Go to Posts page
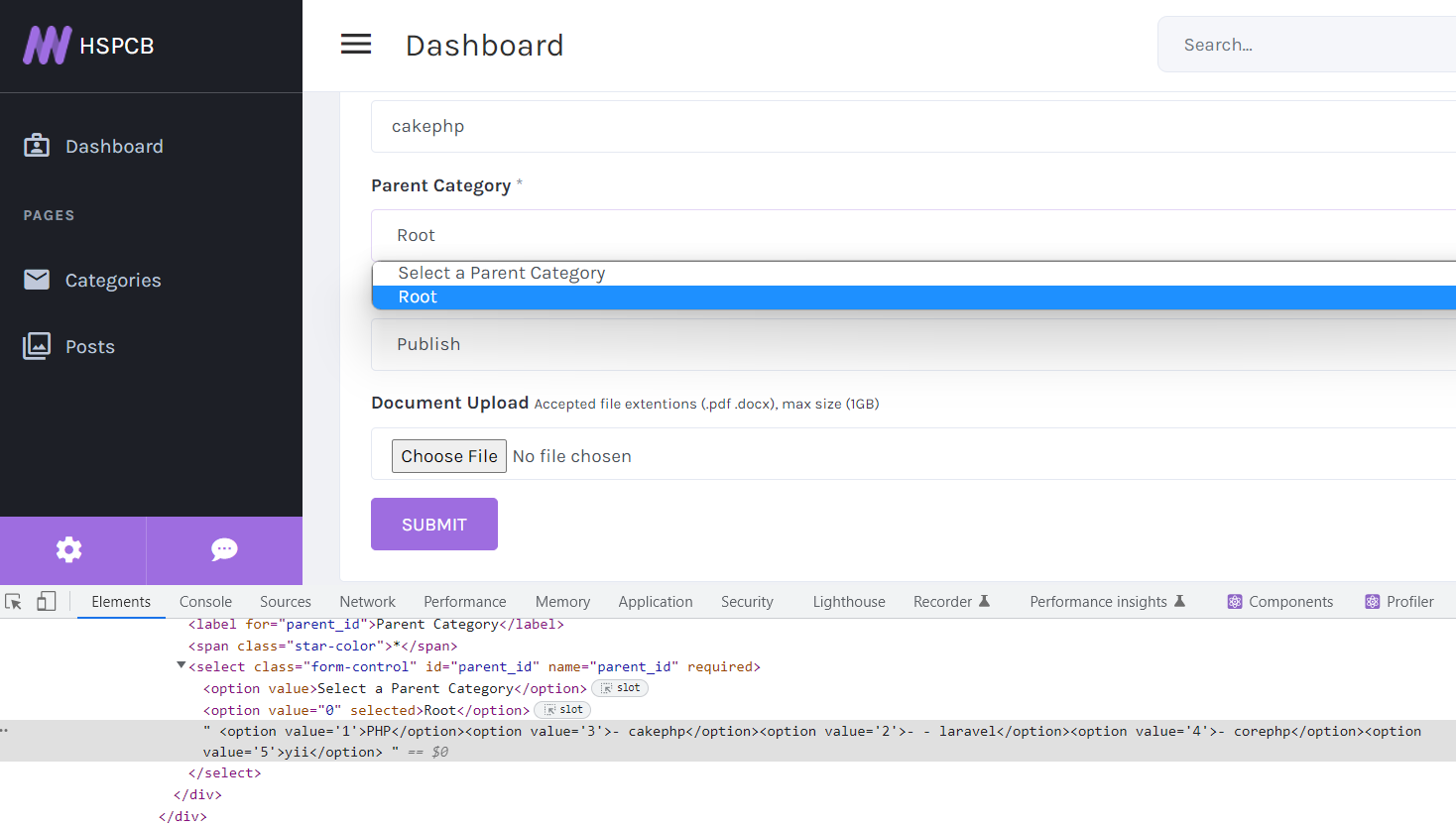The image size is (1456, 827). coord(90,347)
